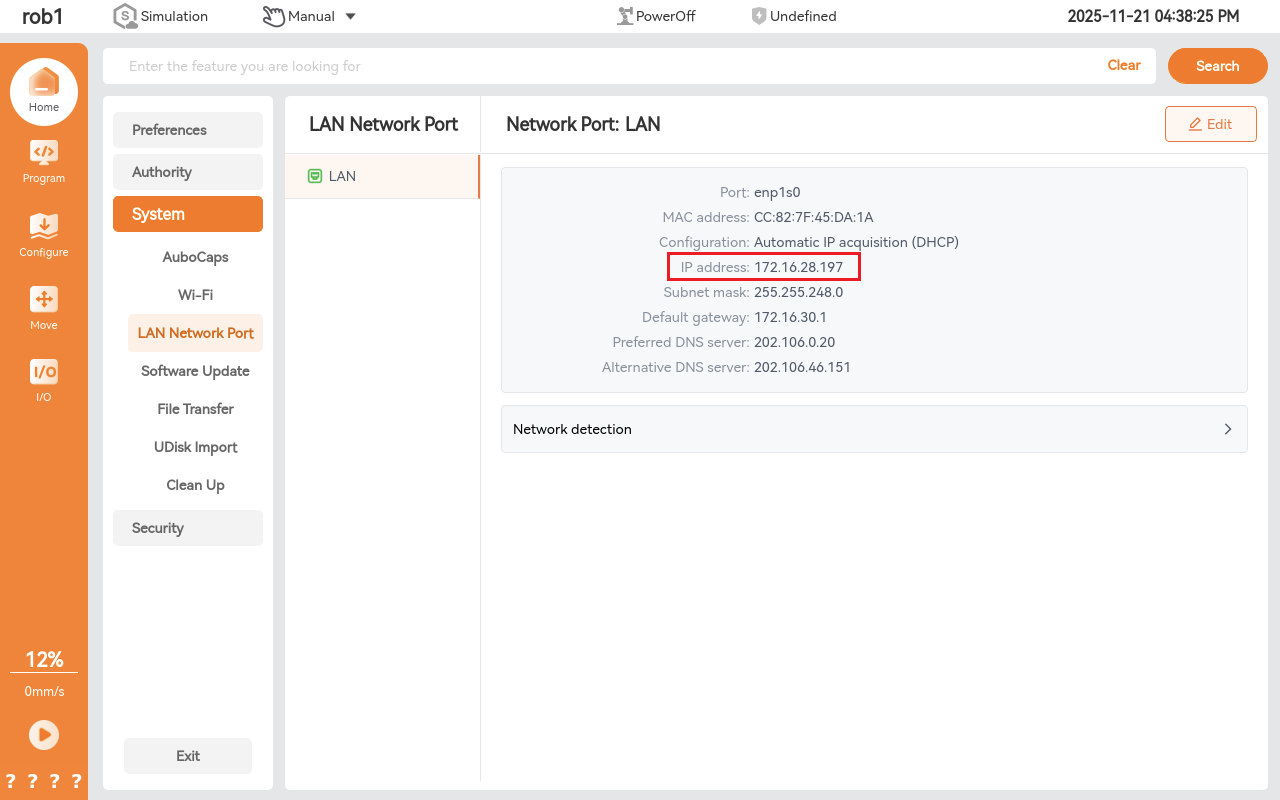
Task: Expand the Preferences section
Action: [x=188, y=130]
